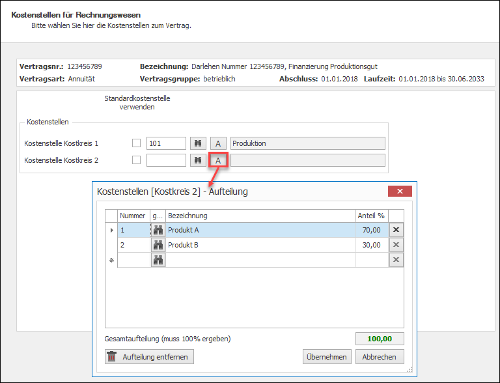The image size is (500, 383).
Task: Open cost center search for Kostkreis 1
Action: click(198, 143)
